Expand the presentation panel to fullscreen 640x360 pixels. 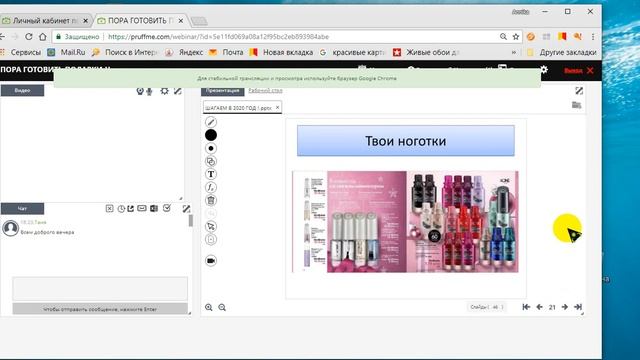pyautogui.click(x=579, y=91)
